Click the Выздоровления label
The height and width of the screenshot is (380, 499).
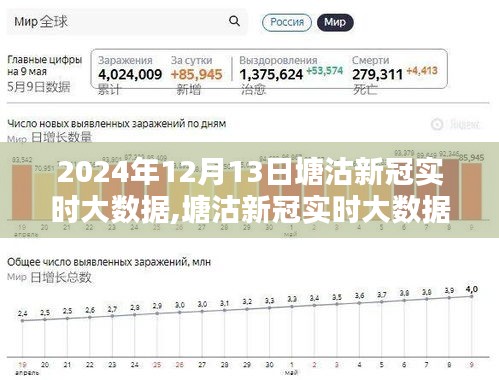pos(278,60)
